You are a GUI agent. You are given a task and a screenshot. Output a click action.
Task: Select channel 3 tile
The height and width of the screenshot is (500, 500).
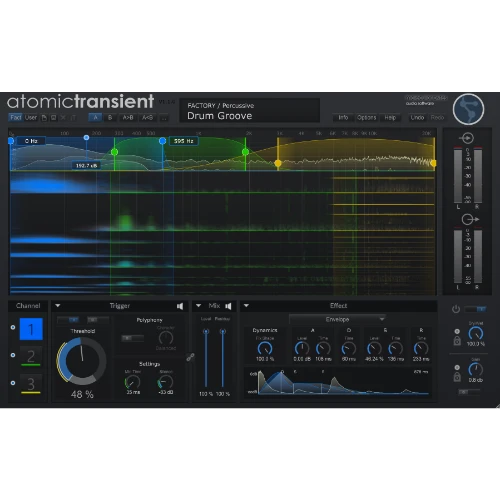(x=31, y=384)
